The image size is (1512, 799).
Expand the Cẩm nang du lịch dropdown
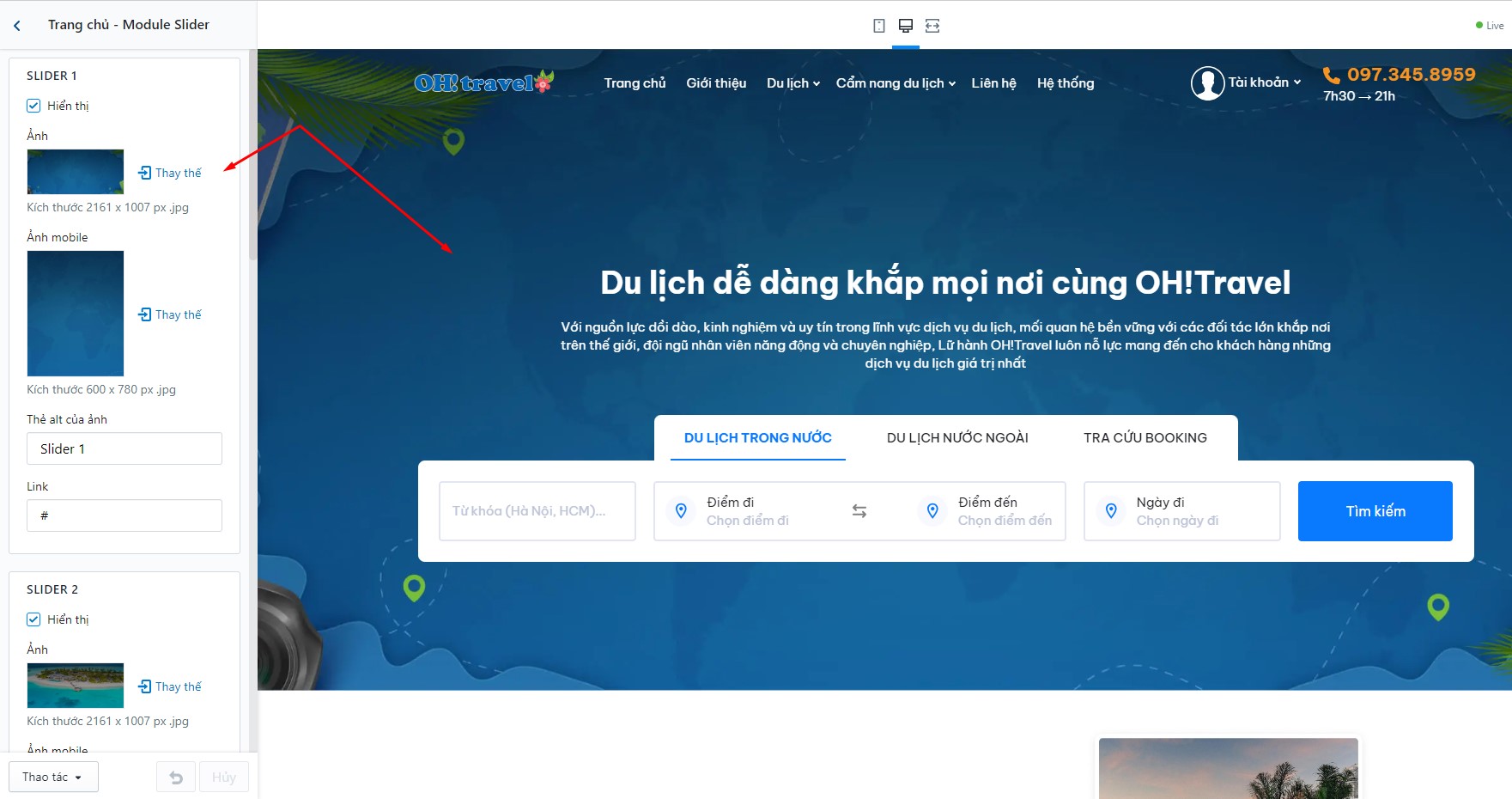[x=896, y=83]
